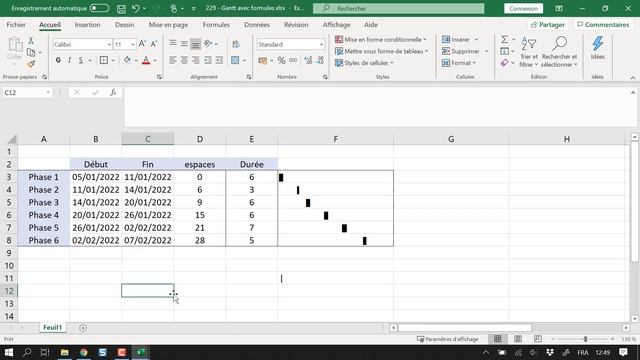The width and height of the screenshot is (640, 360).
Task: Switch to the Formules tab
Action: point(216,24)
